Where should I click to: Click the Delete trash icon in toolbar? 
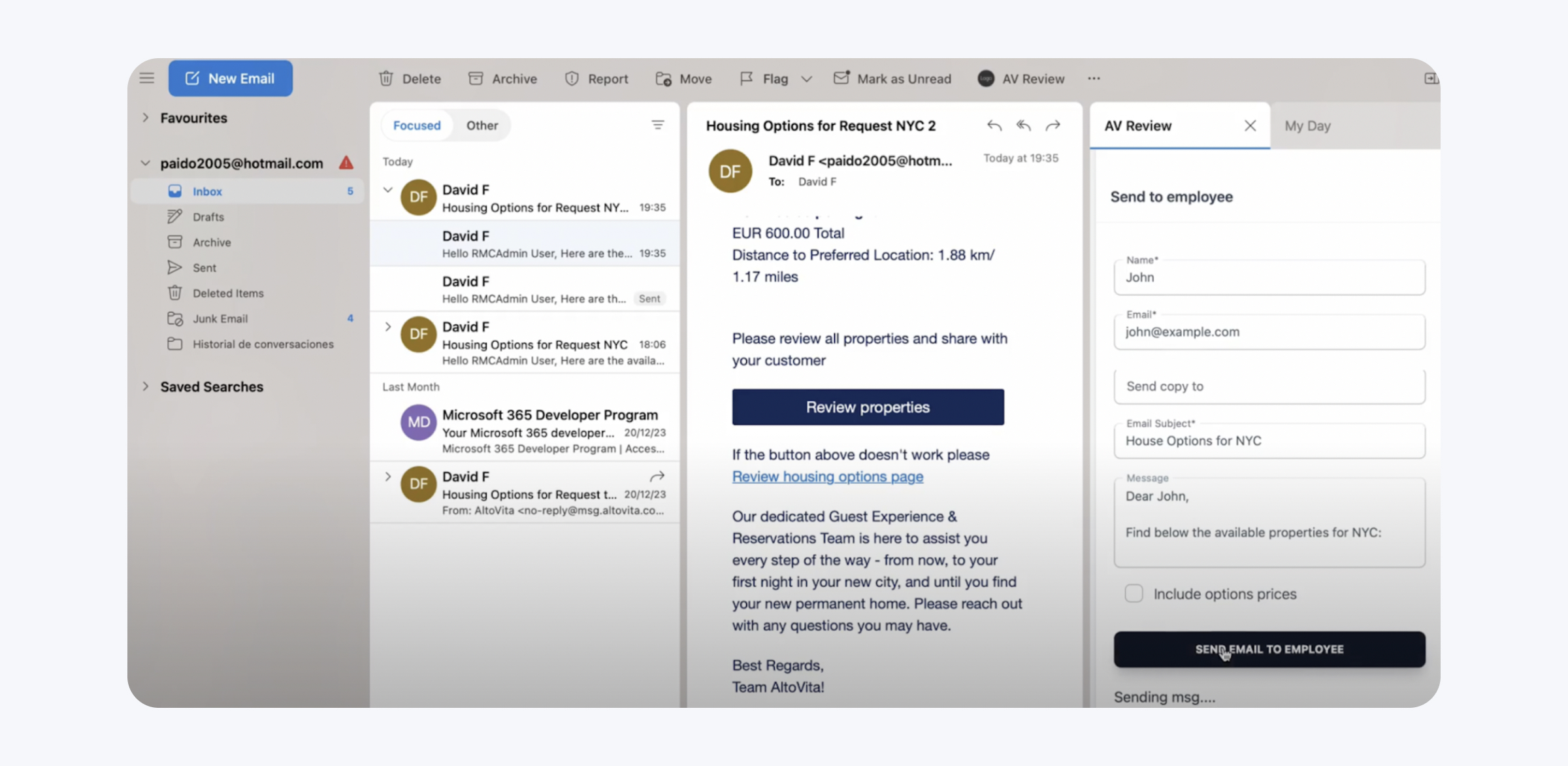(x=386, y=78)
